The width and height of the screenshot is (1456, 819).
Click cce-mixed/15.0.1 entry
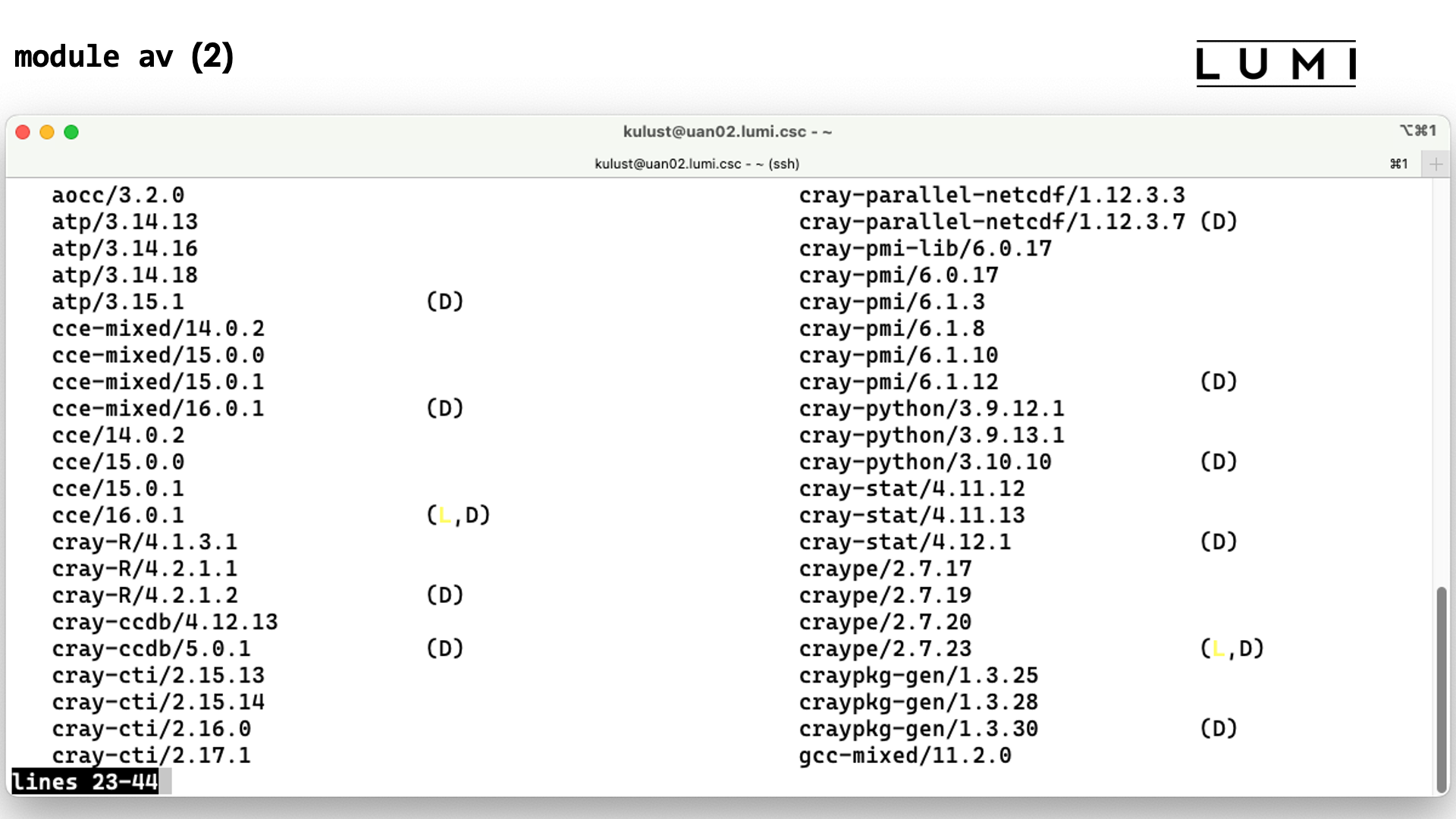[x=158, y=382]
